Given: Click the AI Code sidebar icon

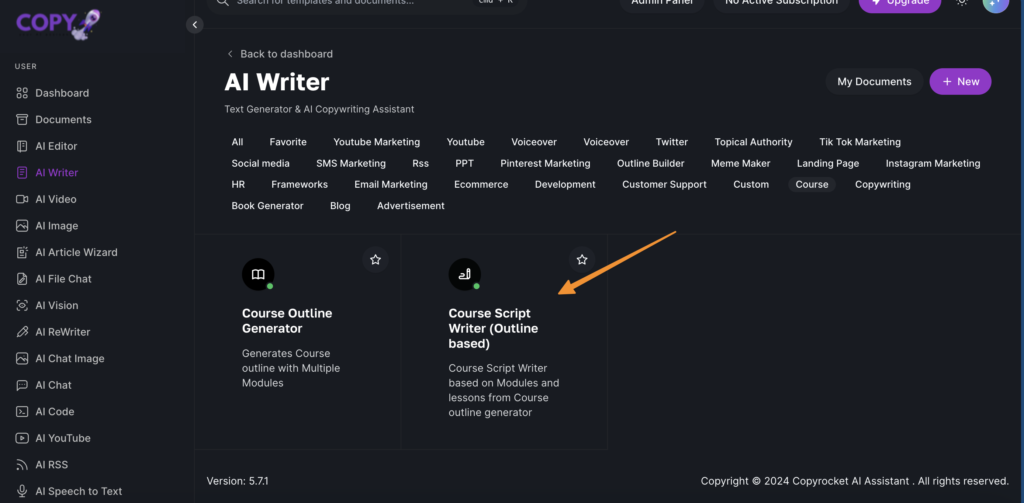Looking at the screenshot, I should pos(22,412).
